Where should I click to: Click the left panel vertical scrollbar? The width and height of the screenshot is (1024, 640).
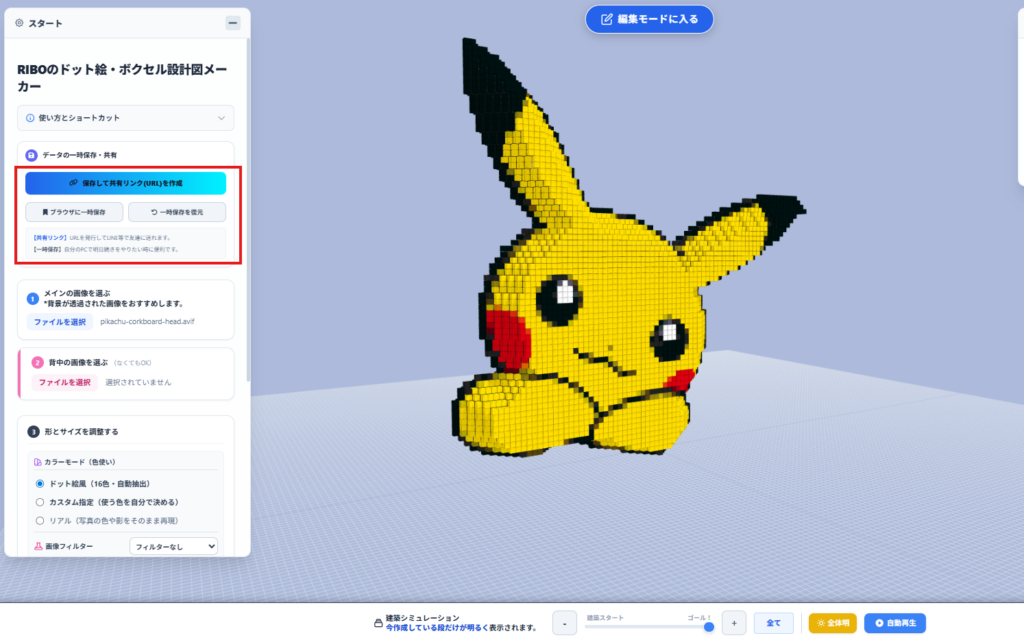click(248, 209)
